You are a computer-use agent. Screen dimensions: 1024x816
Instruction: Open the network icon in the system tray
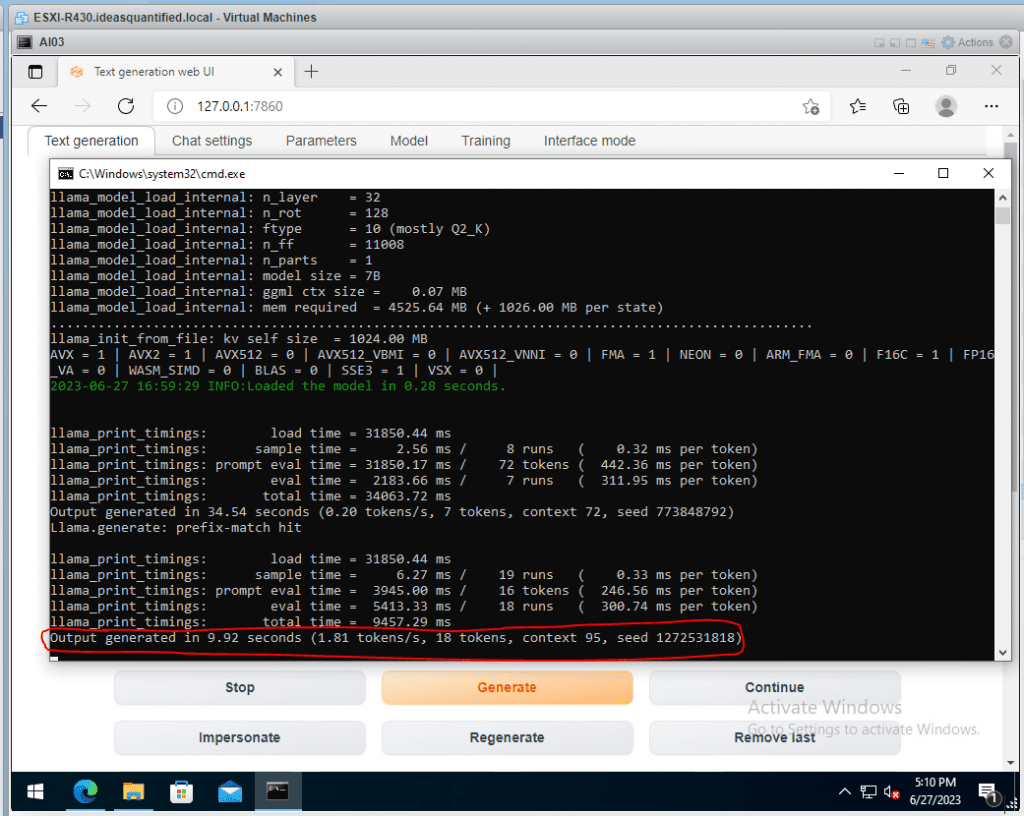click(x=869, y=792)
